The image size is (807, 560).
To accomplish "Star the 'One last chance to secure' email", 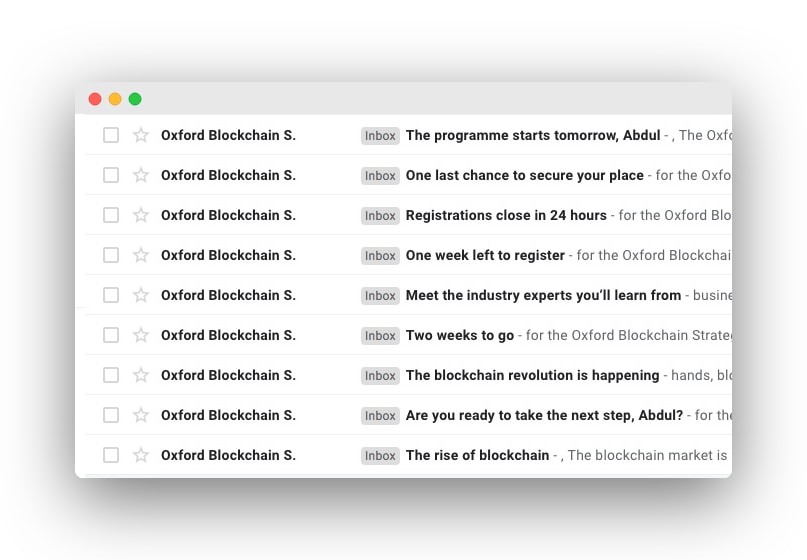I will 141,176.
